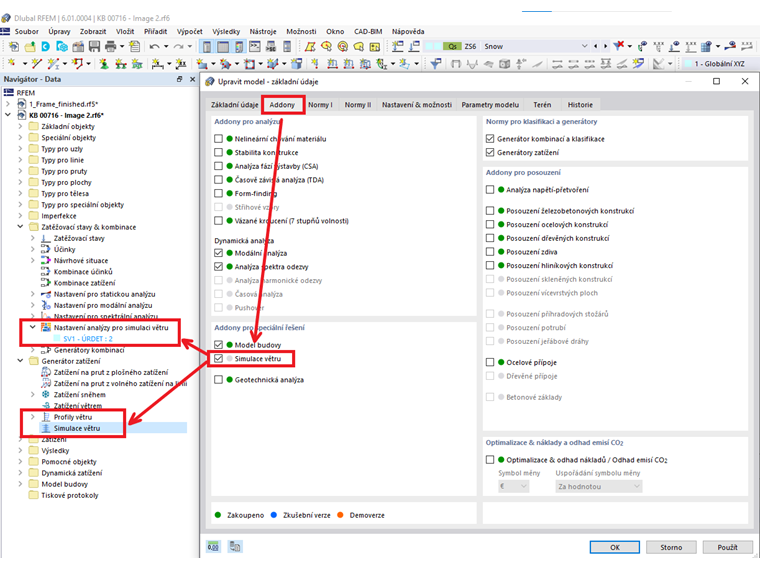Viewport: 760px width, 570px height.
Task: Collapse Generátor zatížení folder
Action: point(20,361)
